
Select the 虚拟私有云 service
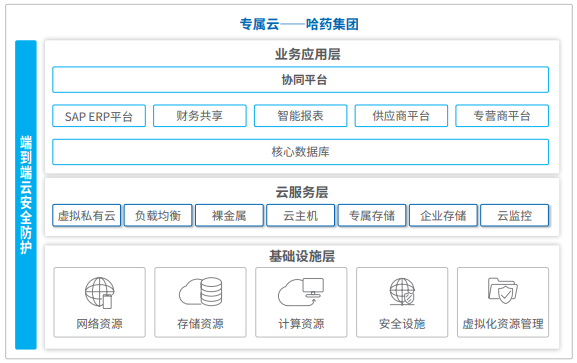pos(86,215)
